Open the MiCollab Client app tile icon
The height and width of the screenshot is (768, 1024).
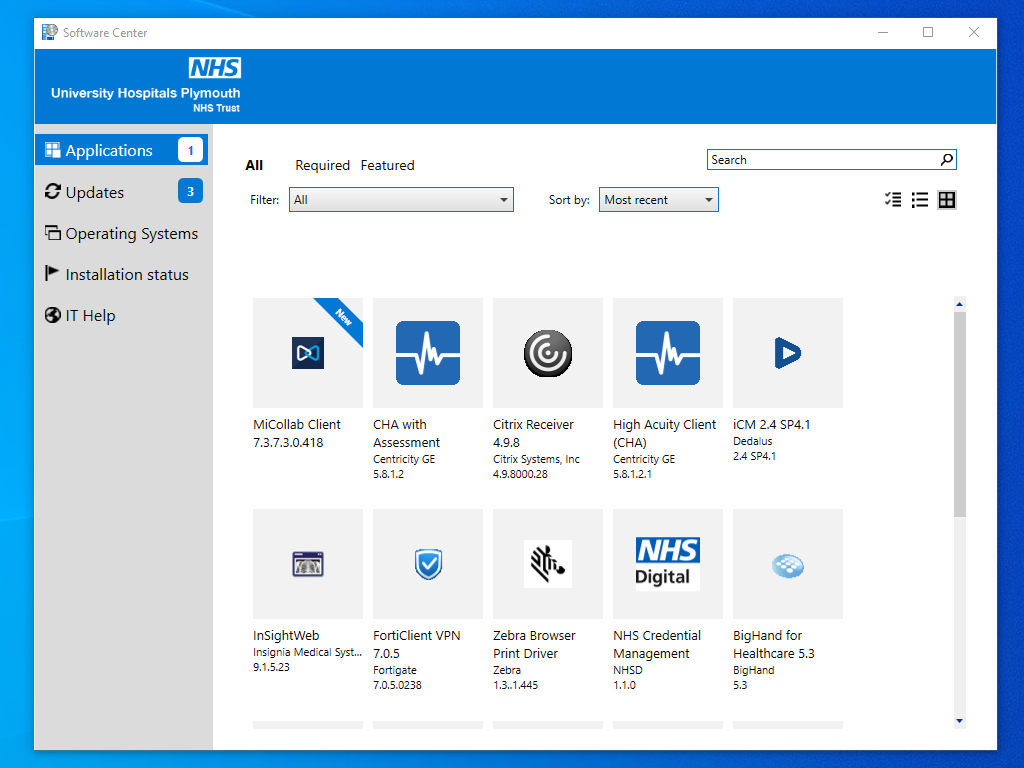[308, 353]
